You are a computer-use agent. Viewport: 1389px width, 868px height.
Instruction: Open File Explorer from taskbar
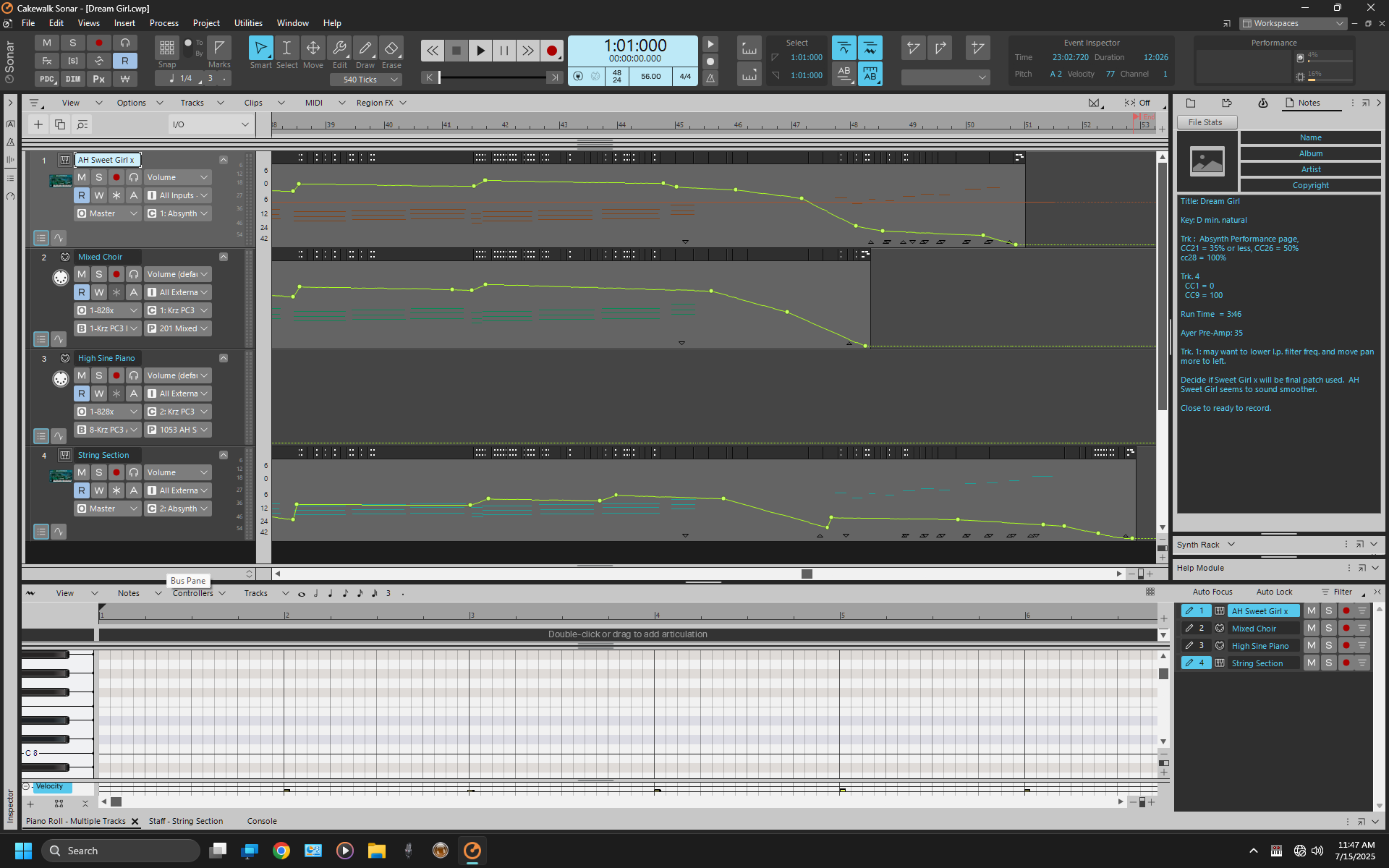tap(377, 851)
